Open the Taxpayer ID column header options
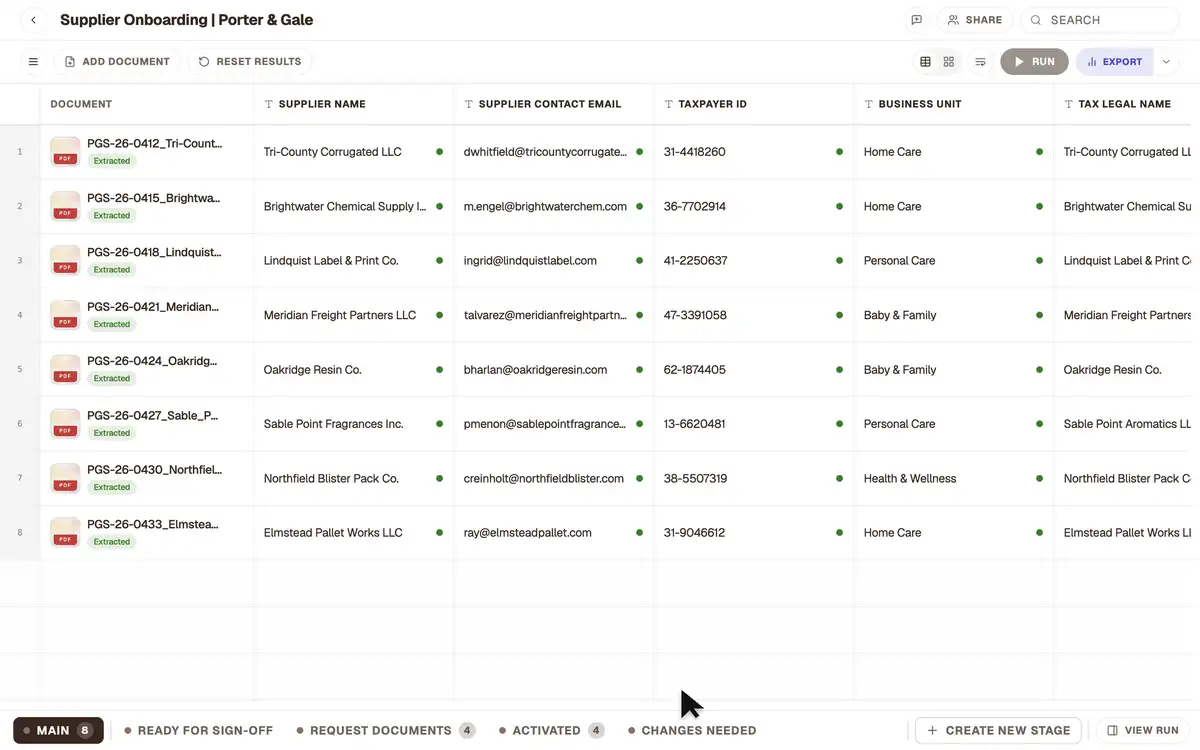The width and height of the screenshot is (1200, 750). point(753,104)
